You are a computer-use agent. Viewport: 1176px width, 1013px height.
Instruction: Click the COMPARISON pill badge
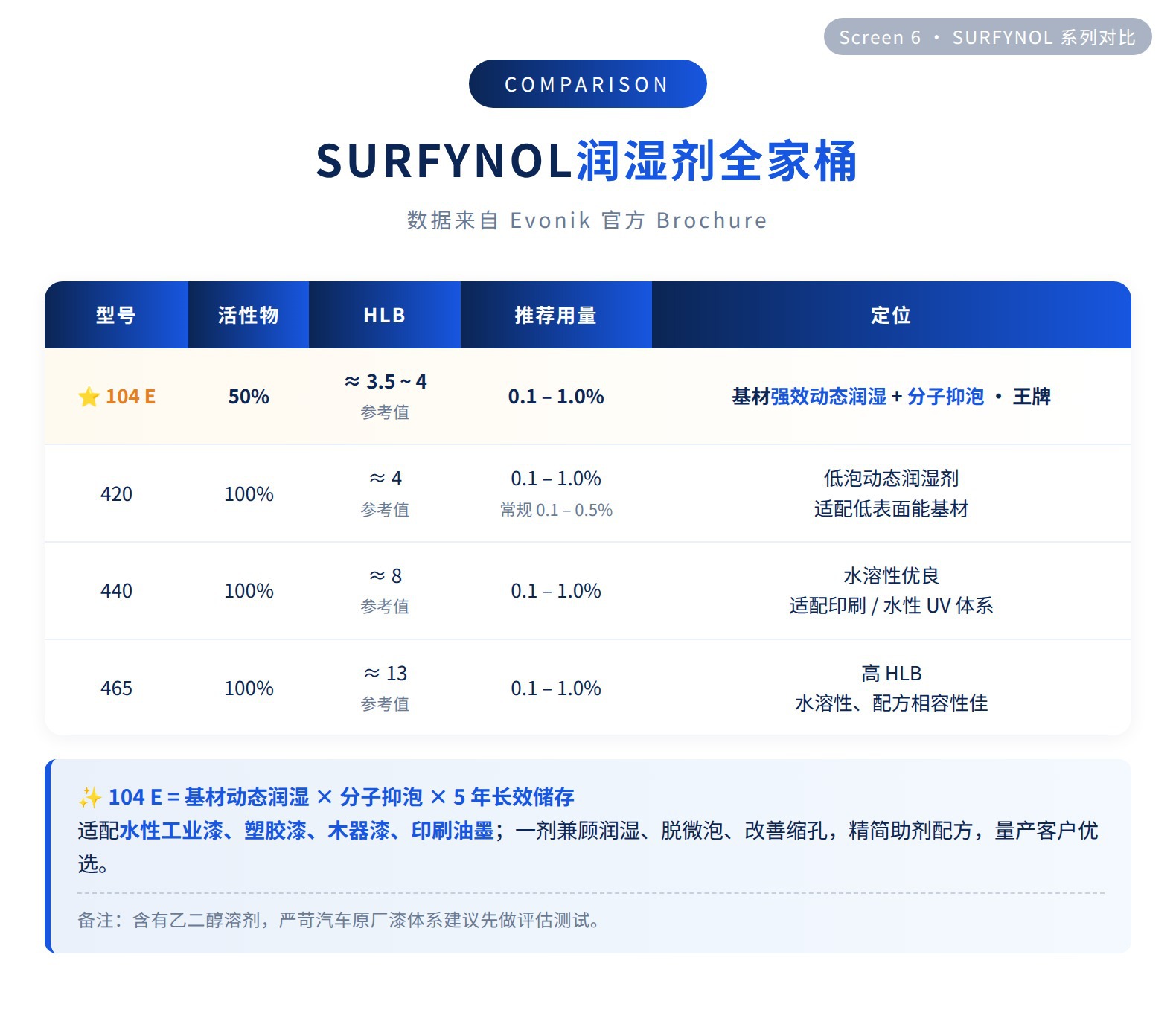tap(587, 84)
